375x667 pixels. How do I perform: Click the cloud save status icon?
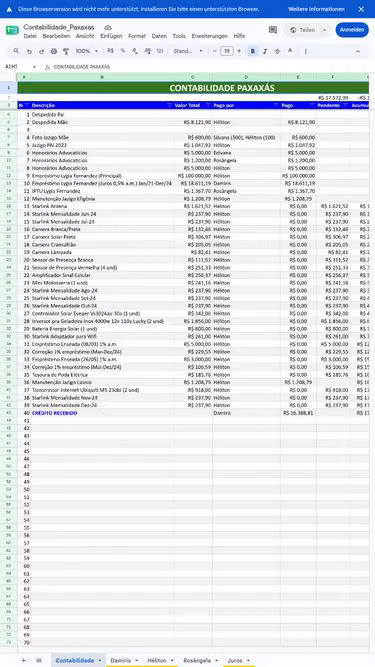coord(108,27)
